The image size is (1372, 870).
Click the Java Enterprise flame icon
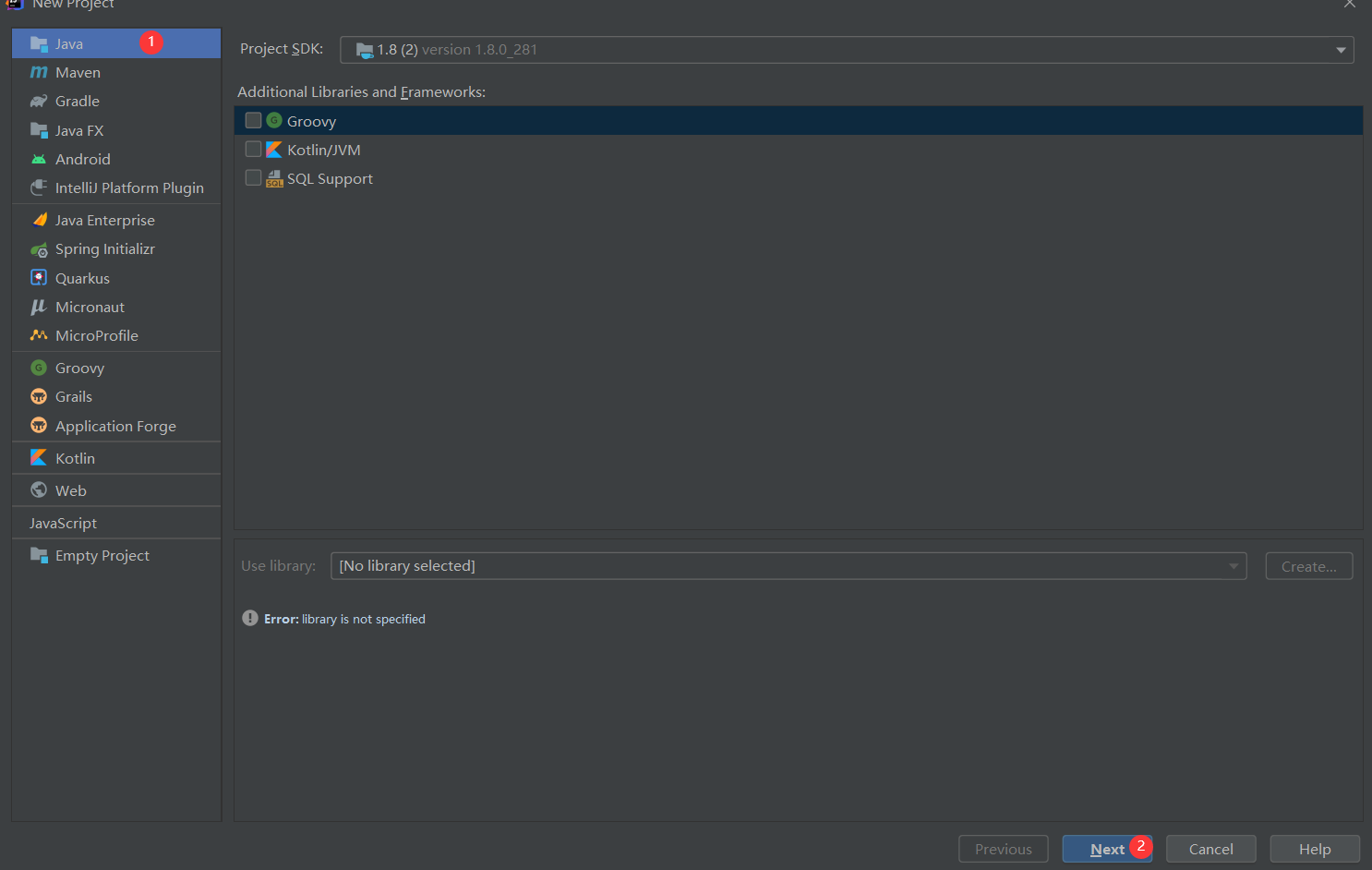click(39, 220)
